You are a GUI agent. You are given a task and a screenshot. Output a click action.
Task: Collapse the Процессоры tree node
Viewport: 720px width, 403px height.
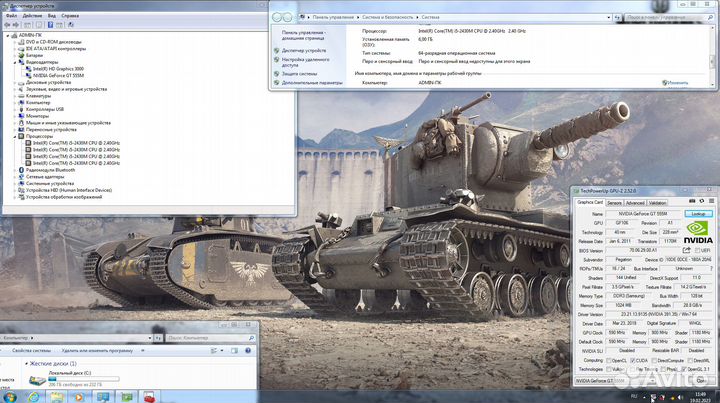(x=16, y=136)
